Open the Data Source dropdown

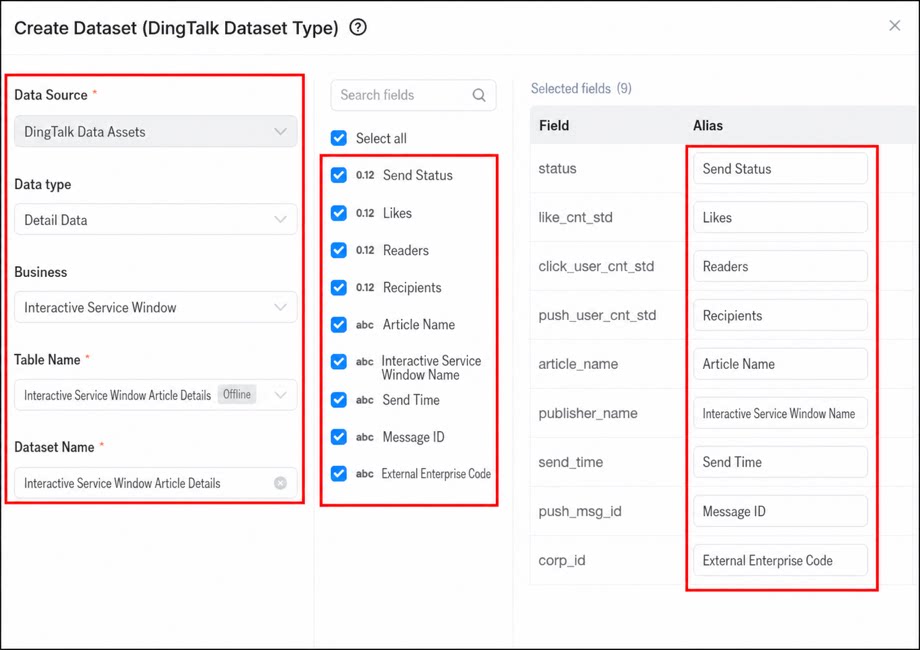[x=155, y=131]
